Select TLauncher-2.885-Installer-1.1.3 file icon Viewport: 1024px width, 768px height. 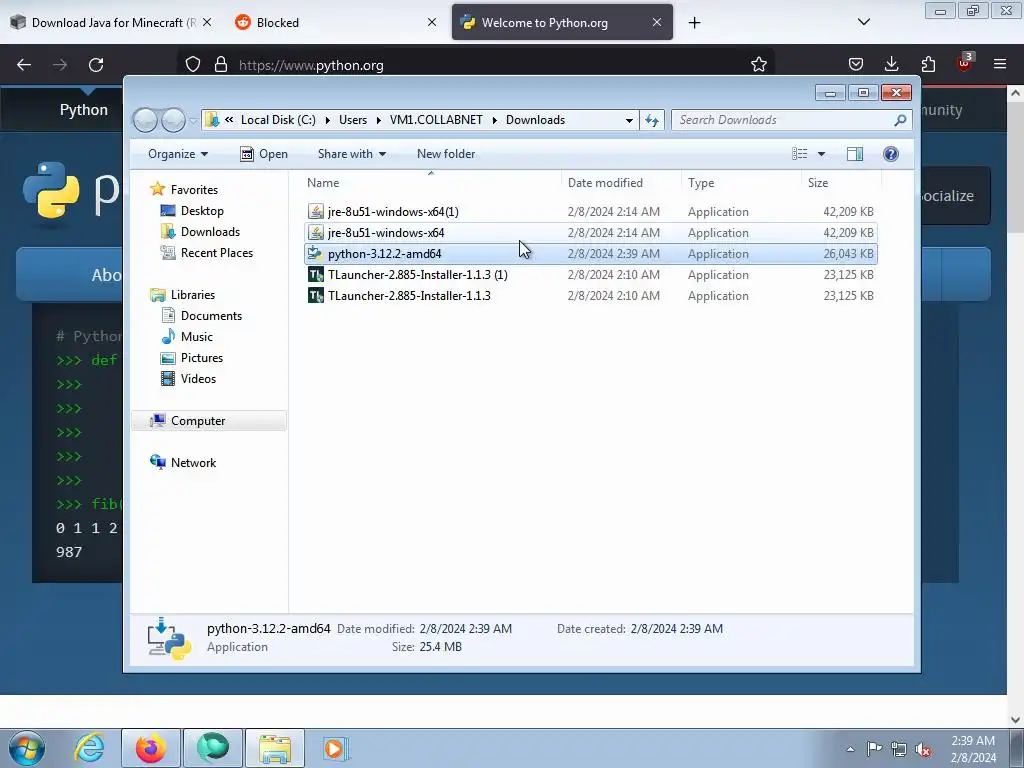tap(315, 295)
